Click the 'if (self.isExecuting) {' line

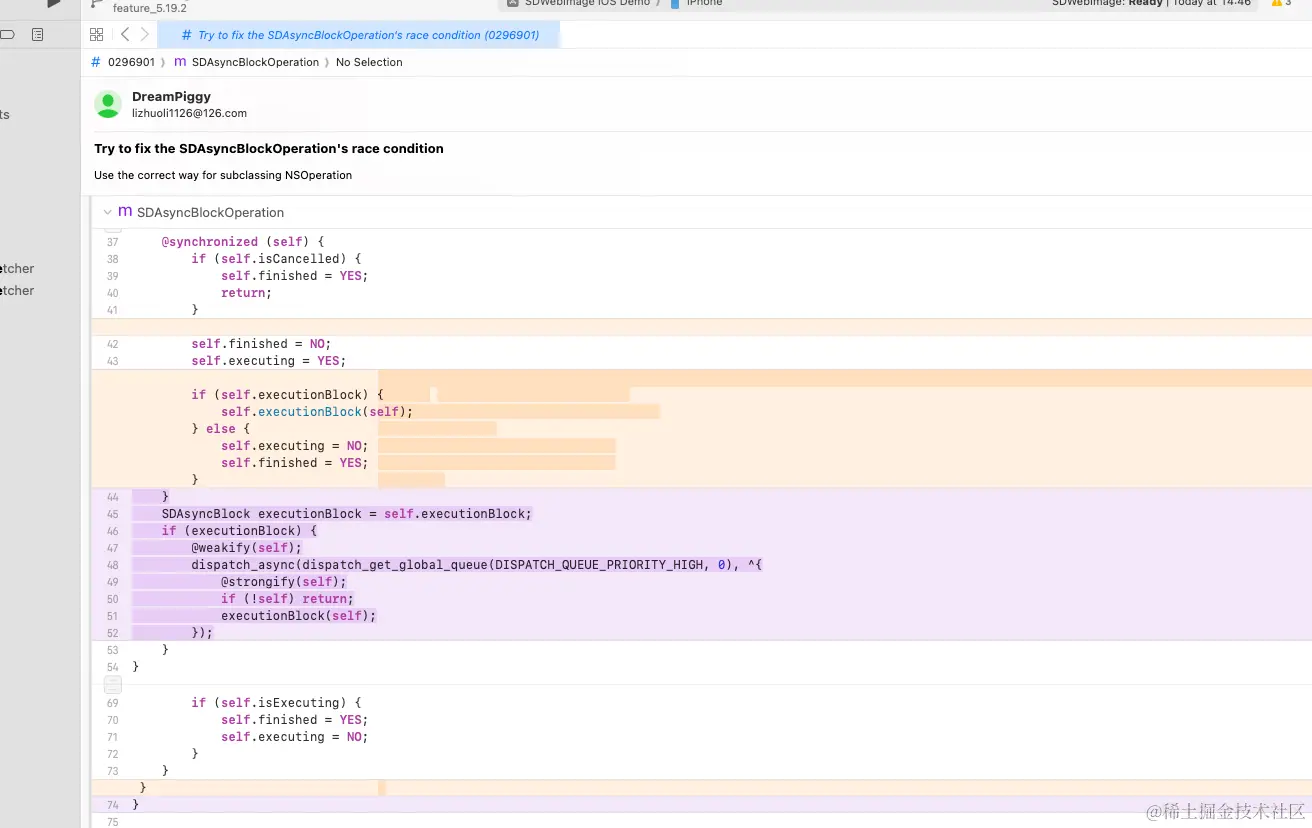(x=277, y=703)
